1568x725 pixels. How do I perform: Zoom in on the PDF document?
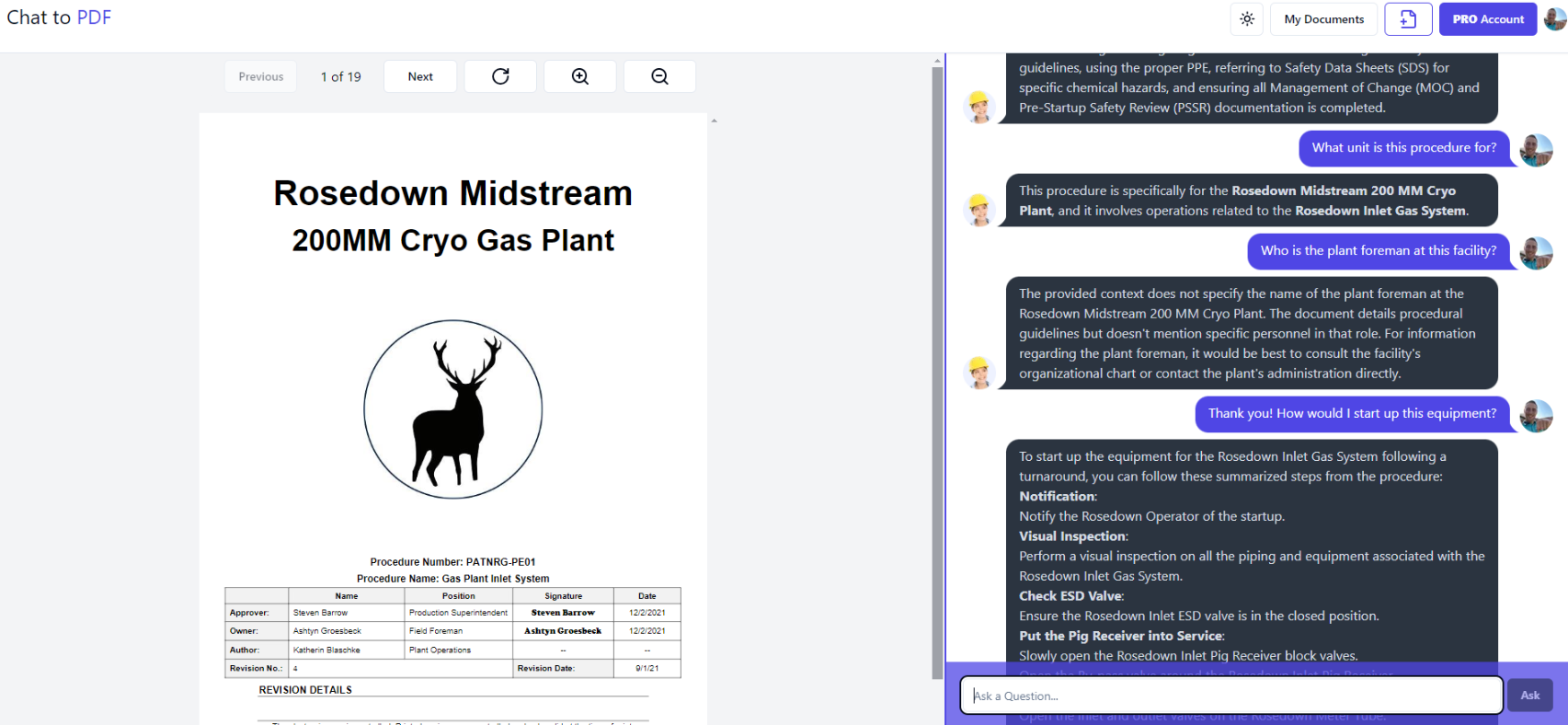click(580, 76)
